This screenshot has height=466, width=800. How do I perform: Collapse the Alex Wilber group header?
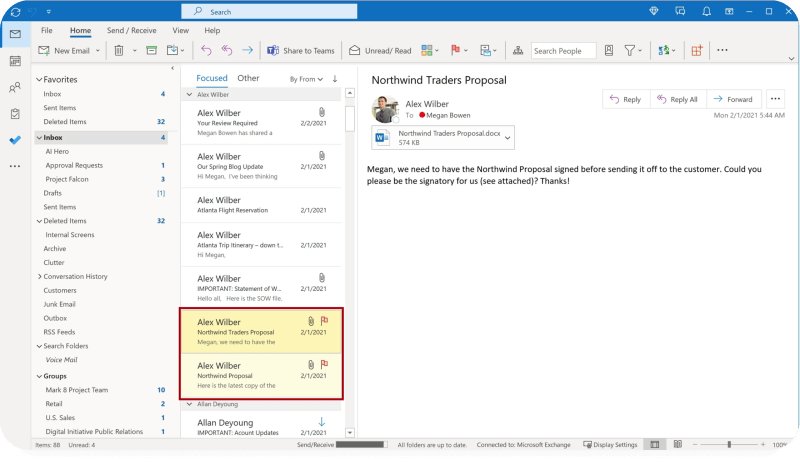coord(189,94)
